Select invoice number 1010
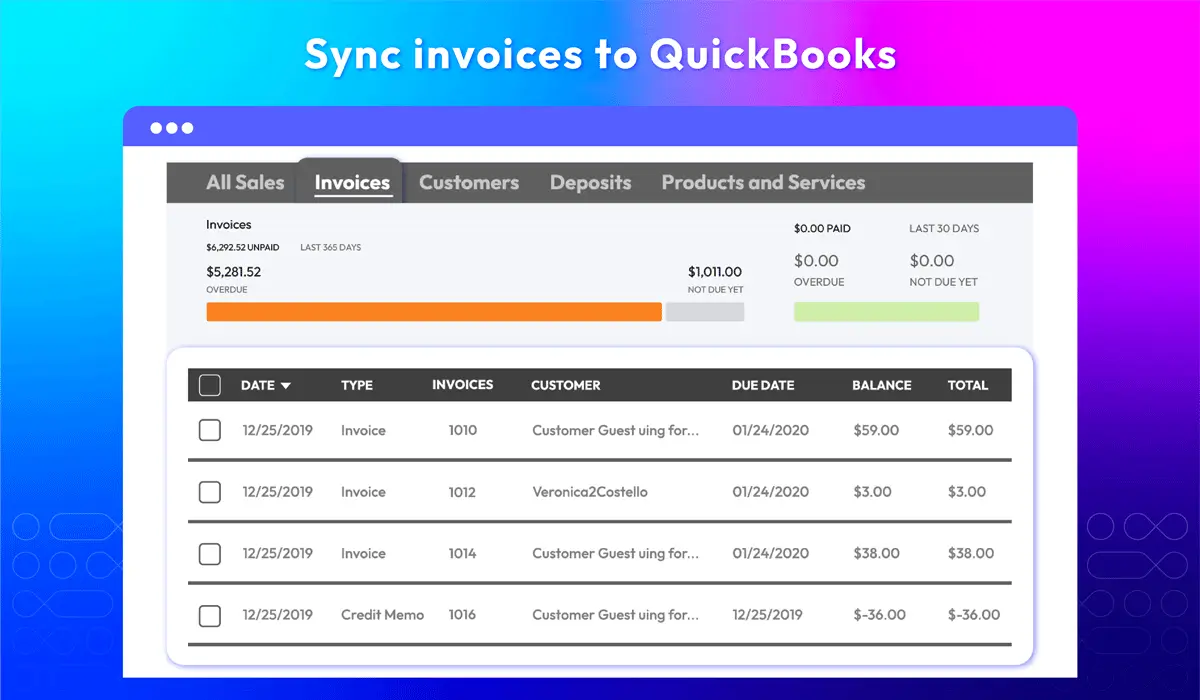 [462, 431]
